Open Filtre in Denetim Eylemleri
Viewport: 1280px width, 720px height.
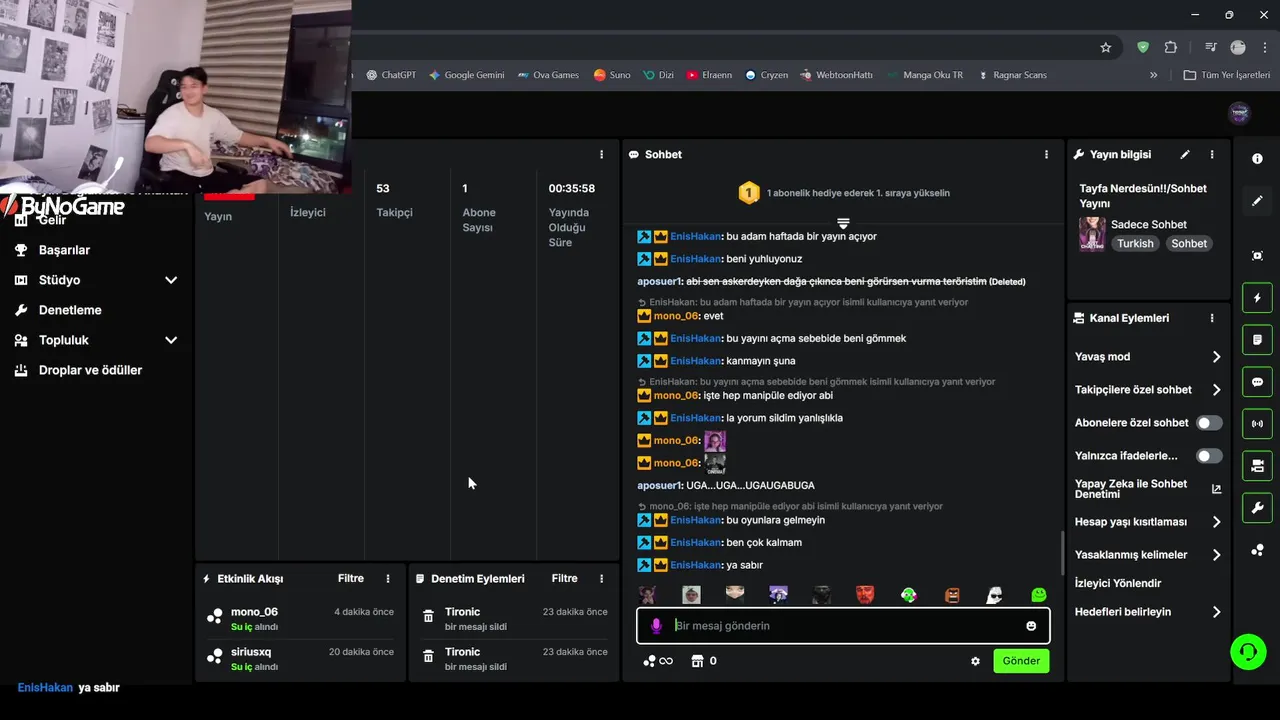565,579
